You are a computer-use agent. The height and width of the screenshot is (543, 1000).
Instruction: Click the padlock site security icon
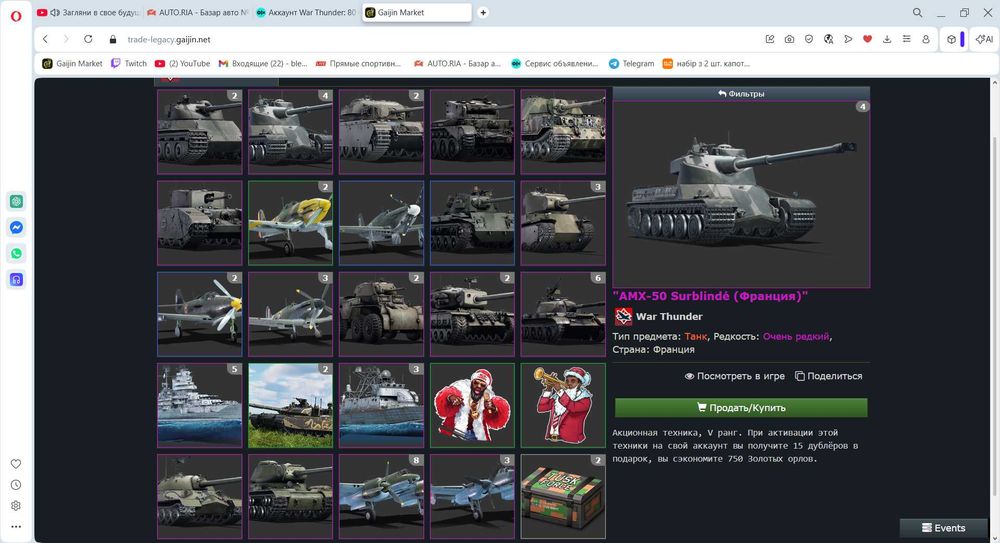tap(113, 40)
